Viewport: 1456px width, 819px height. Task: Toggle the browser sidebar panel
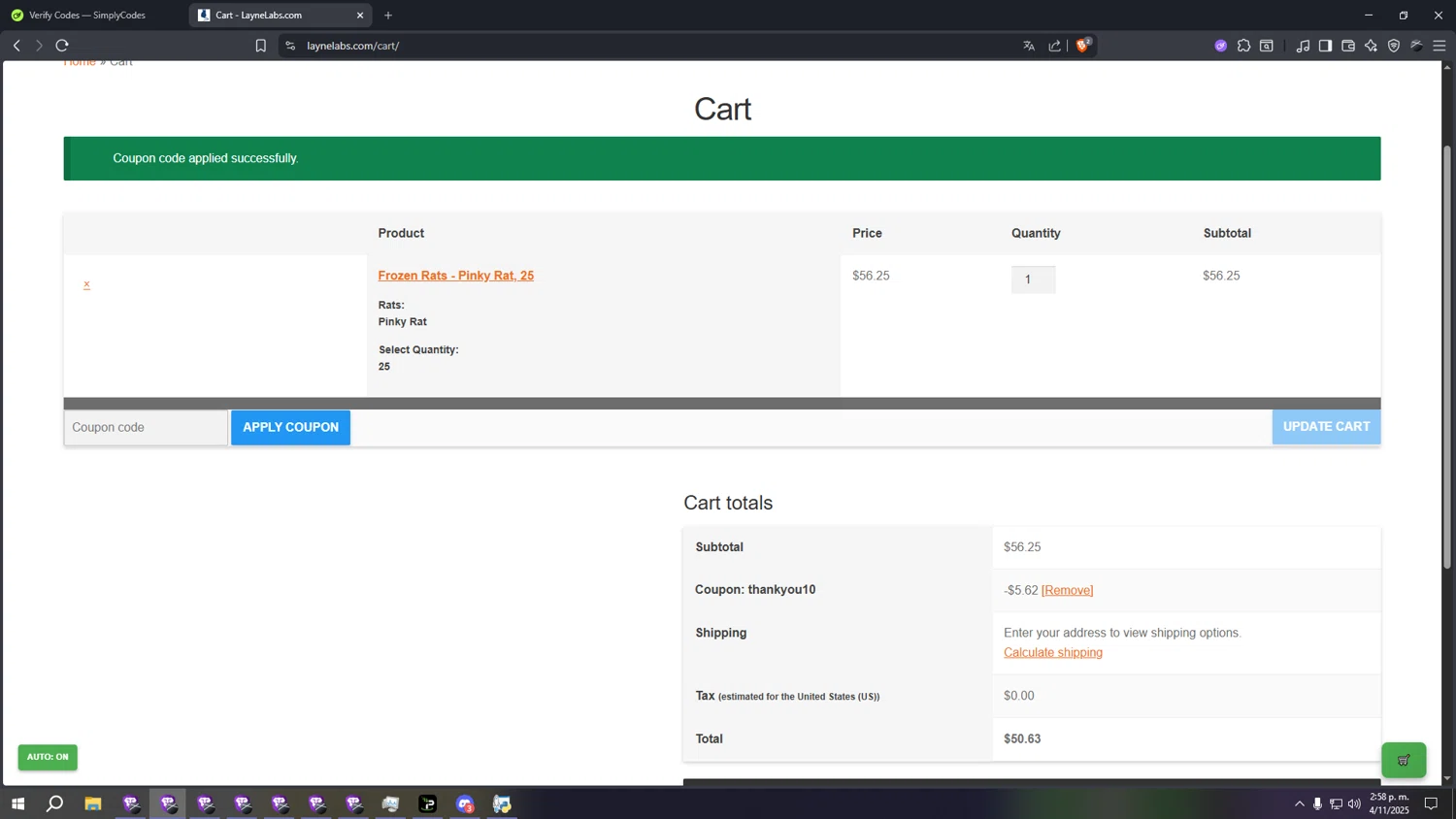click(1325, 46)
